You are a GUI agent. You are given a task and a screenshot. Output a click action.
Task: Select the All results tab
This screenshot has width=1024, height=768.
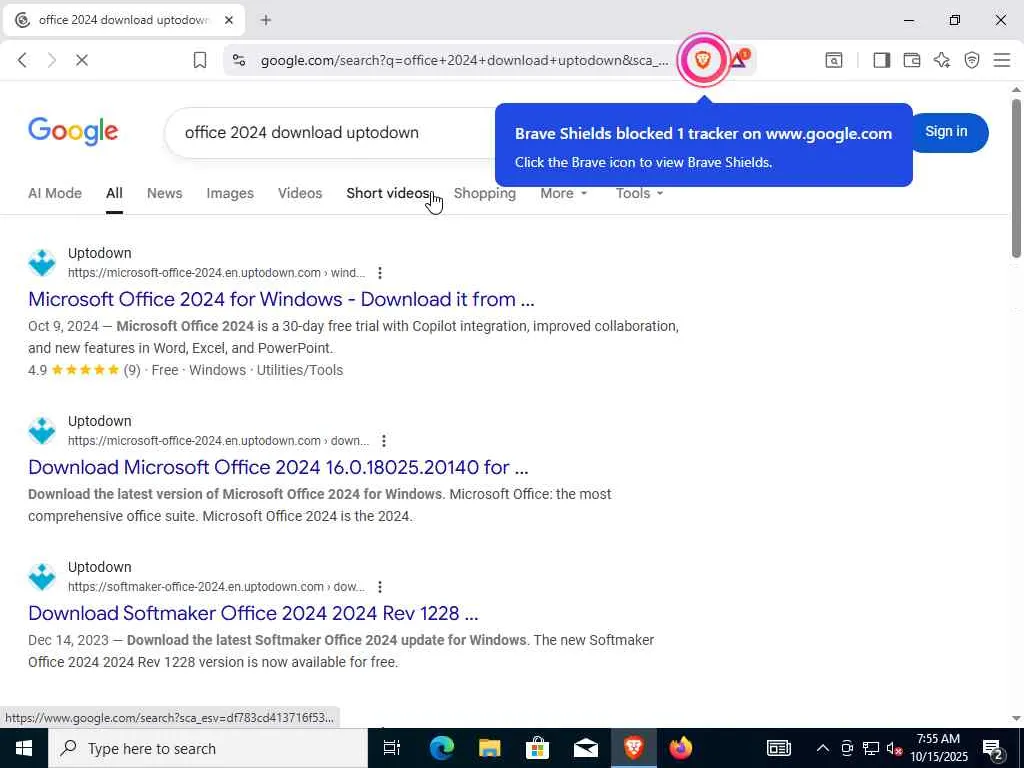[x=114, y=193]
